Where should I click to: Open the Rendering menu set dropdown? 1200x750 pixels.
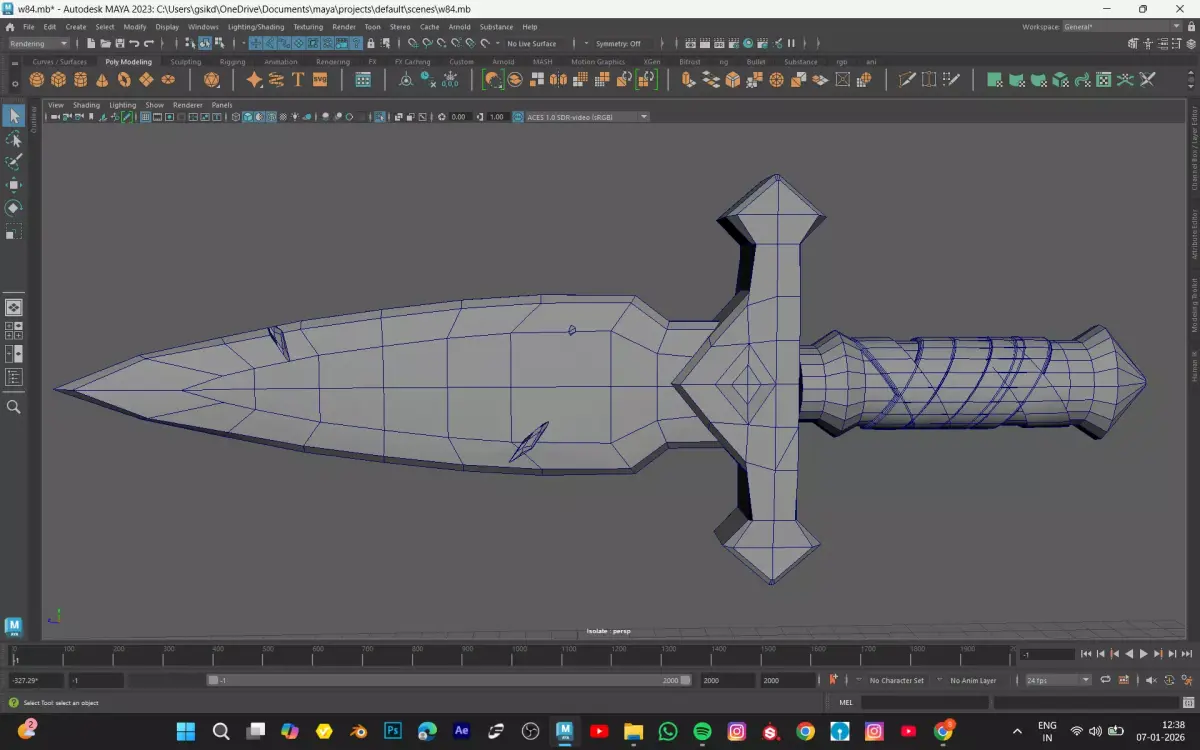point(39,44)
